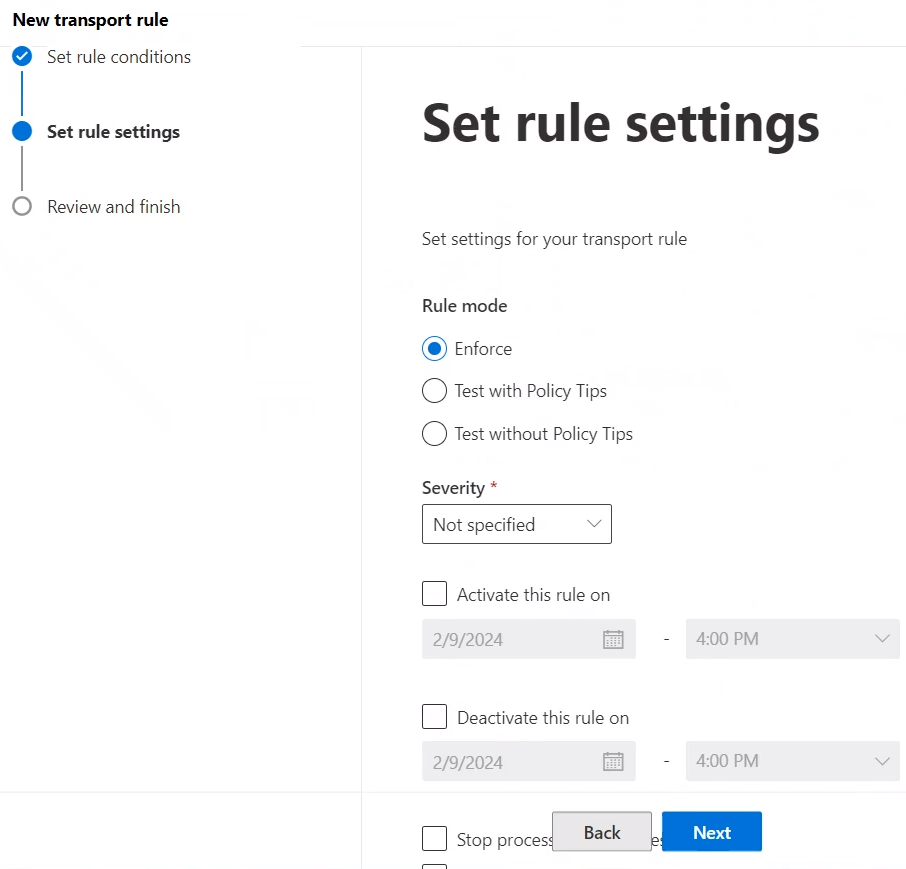Expand the deactivation time 4:00 PM dropdown
This screenshot has height=869, width=906.
coord(792,762)
